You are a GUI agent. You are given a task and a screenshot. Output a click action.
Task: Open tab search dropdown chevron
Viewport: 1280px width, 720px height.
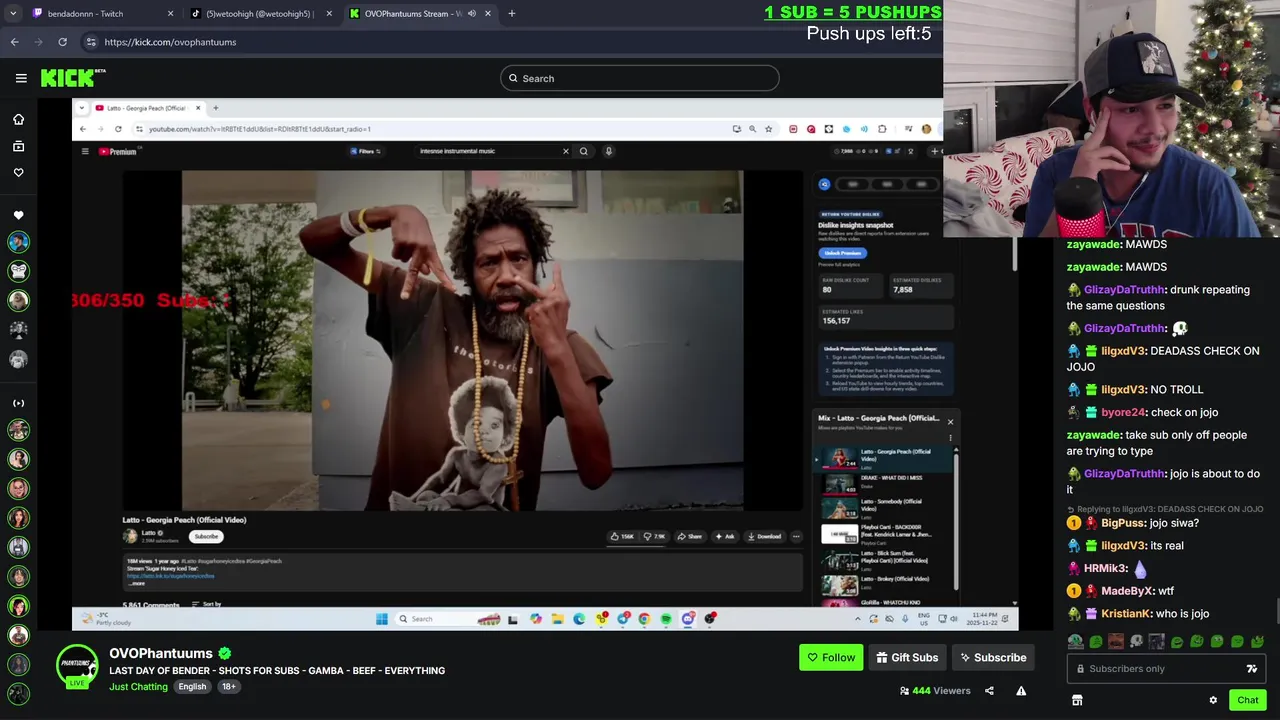pos(13,13)
